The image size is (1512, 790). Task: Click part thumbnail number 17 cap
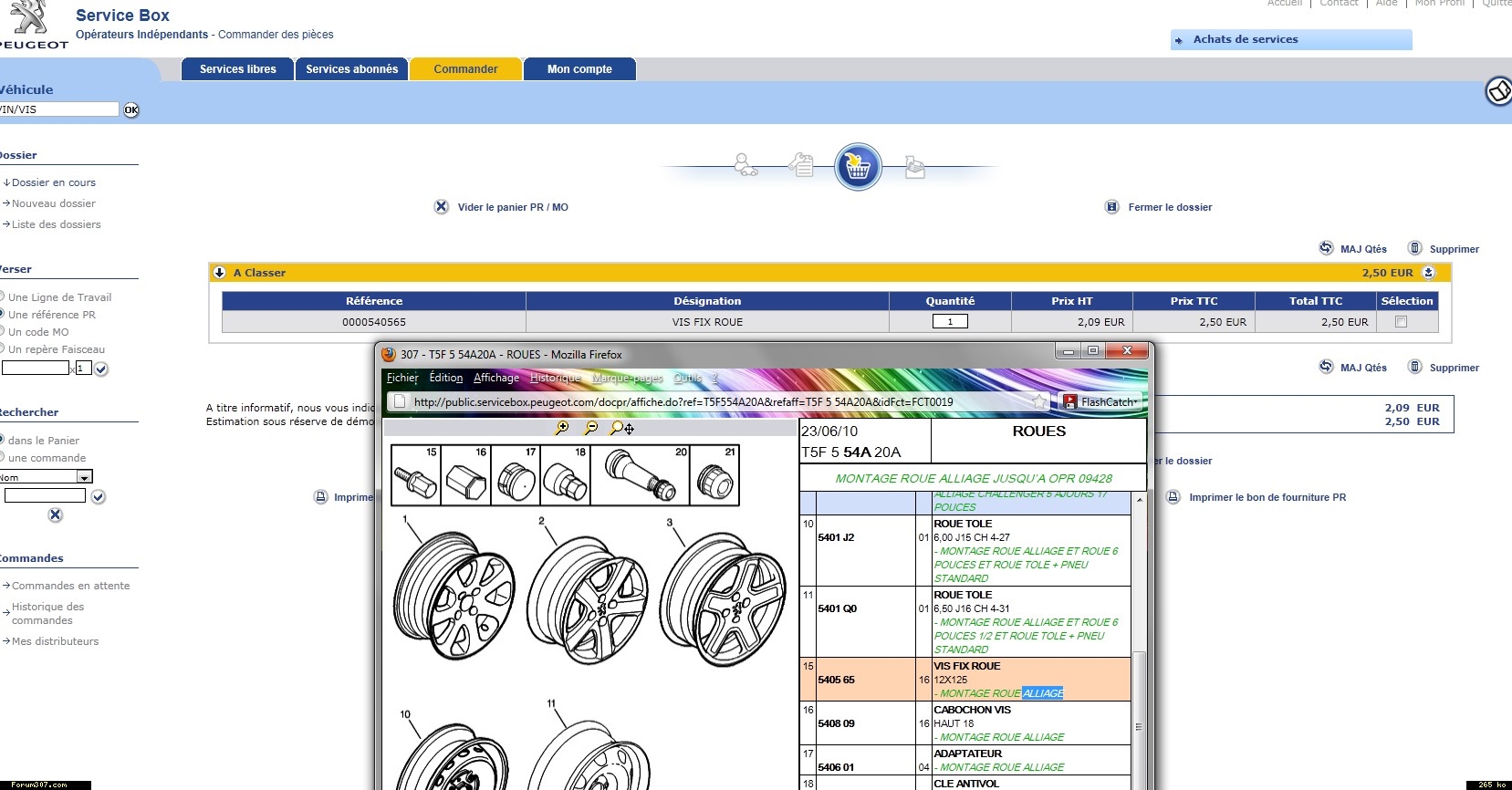(516, 475)
